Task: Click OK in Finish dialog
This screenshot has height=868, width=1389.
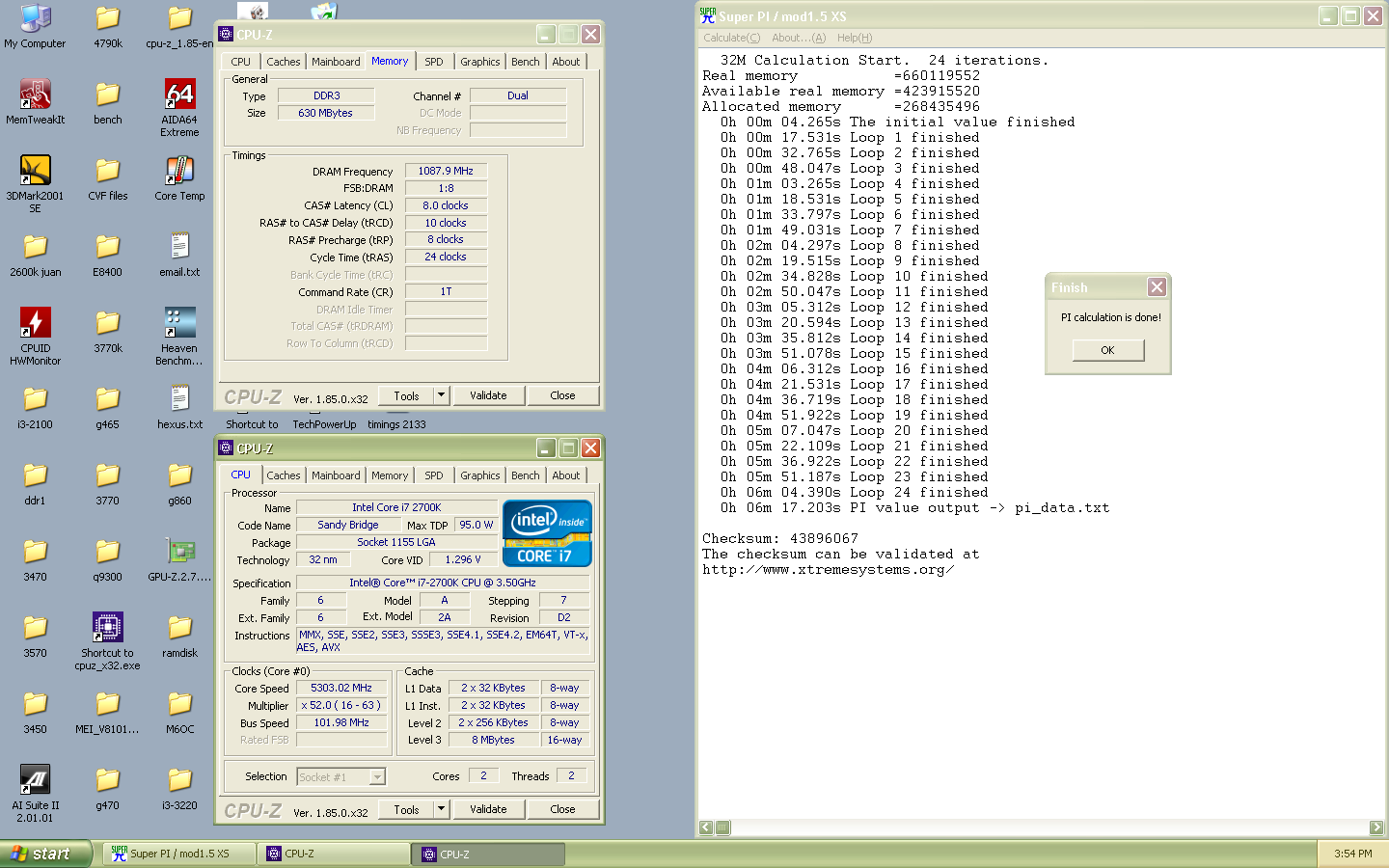Action: (x=1108, y=350)
